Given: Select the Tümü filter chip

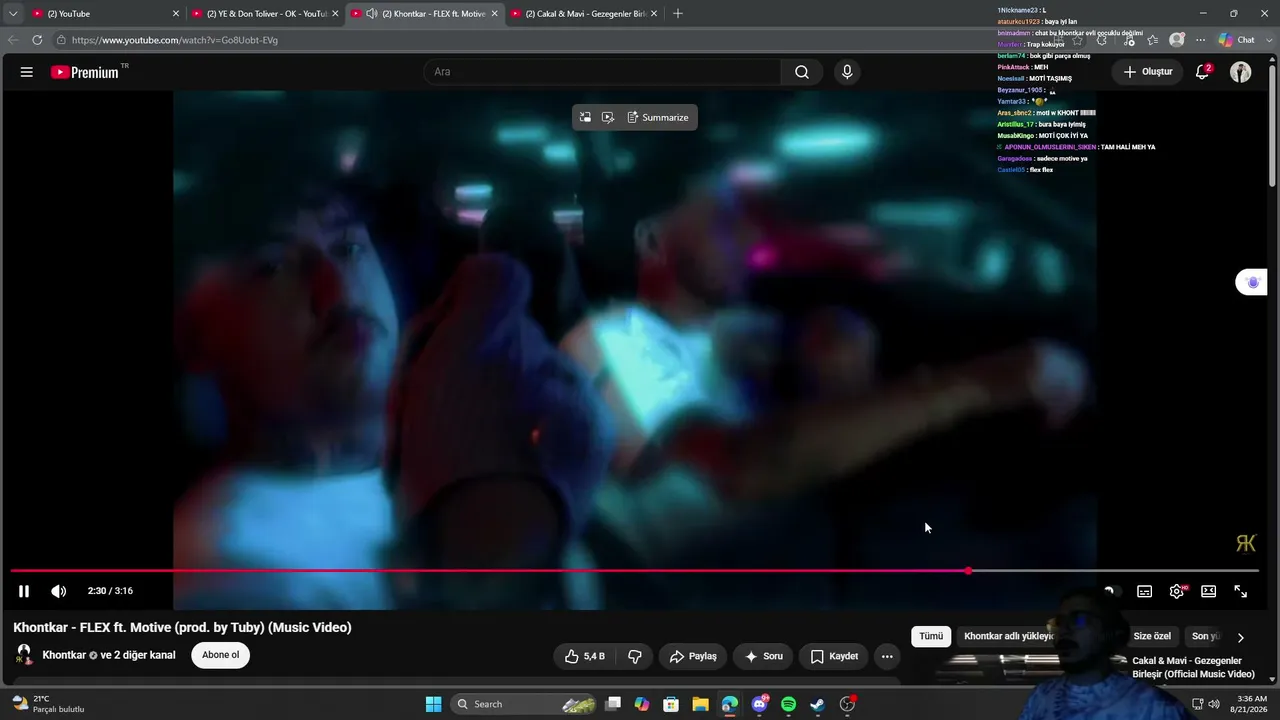Looking at the screenshot, I should pyautogui.click(x=931, y=636).
